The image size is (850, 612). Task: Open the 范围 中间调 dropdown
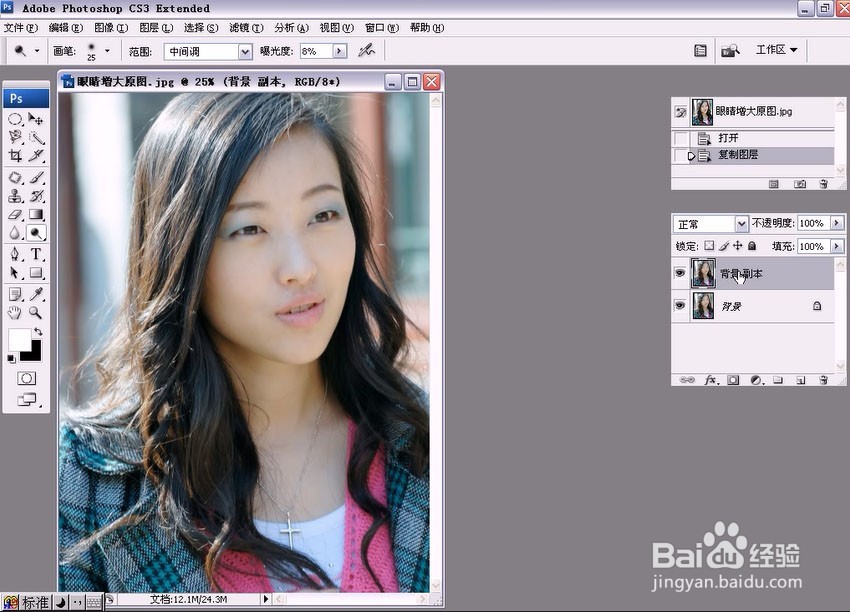pos(245,51)
